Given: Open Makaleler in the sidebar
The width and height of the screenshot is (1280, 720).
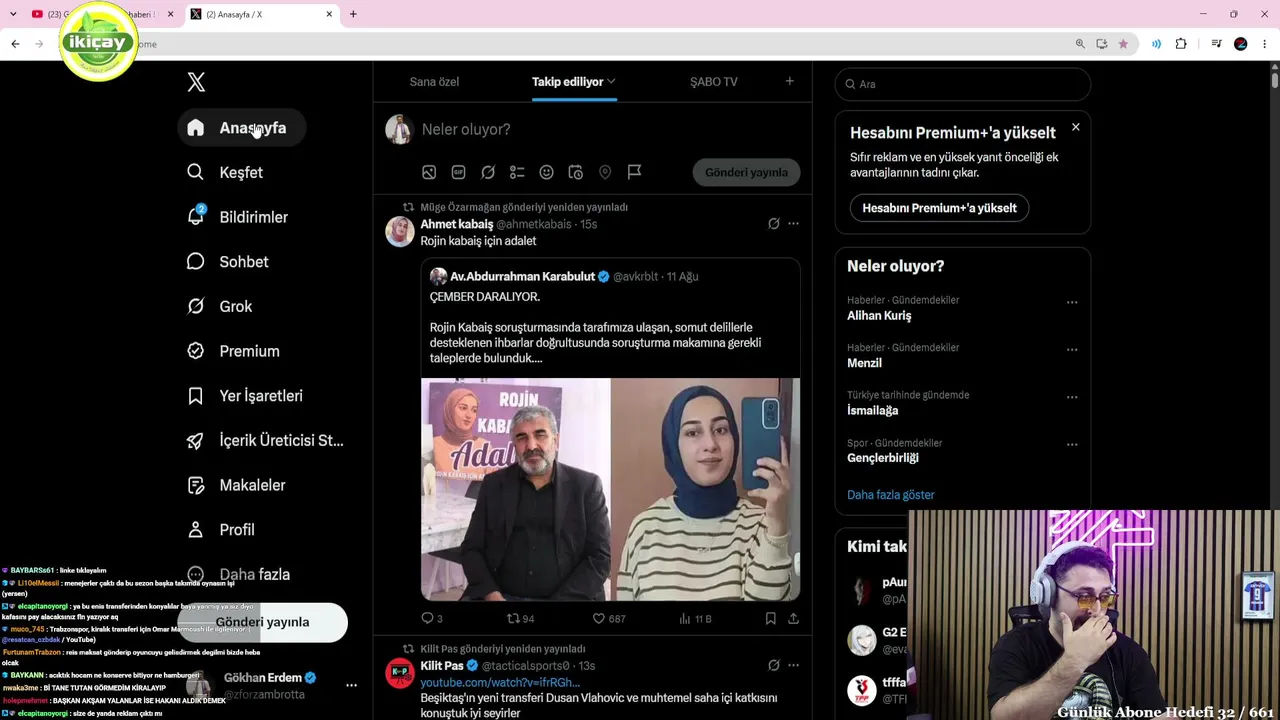Looking at the screenshot, I should [x=239, y=485].
